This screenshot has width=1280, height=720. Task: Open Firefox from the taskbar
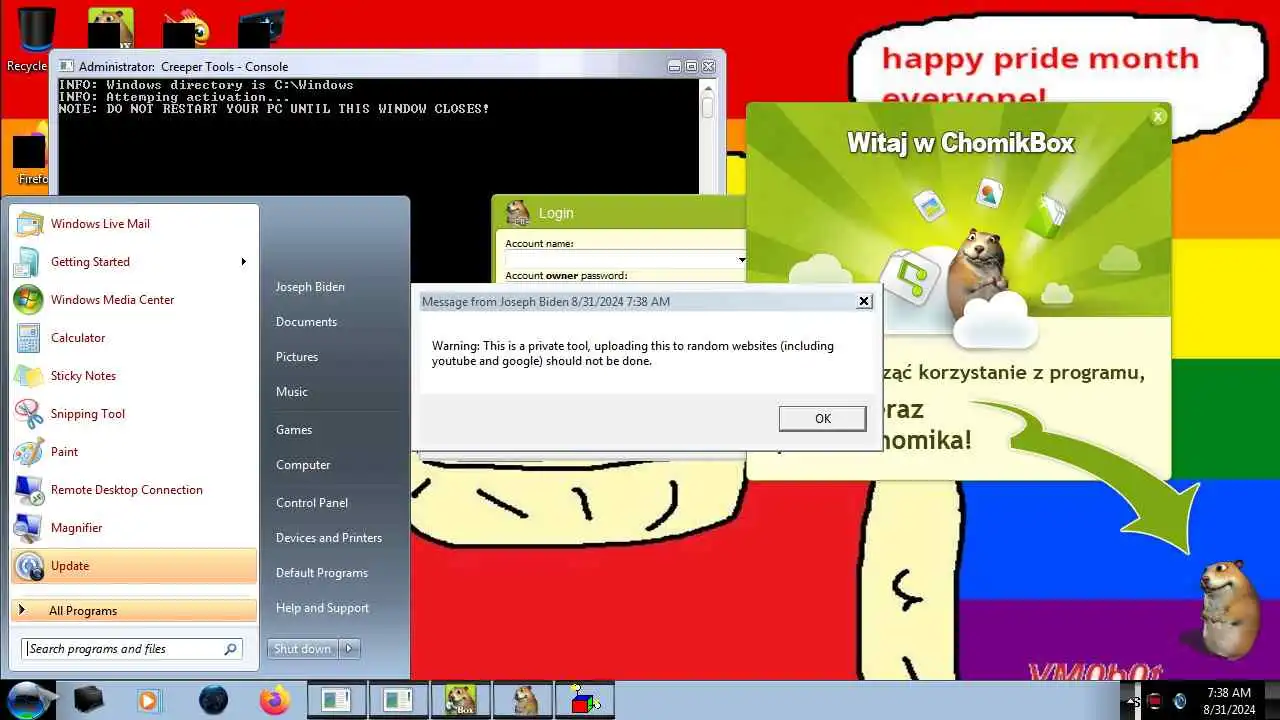tap(274, 700)
